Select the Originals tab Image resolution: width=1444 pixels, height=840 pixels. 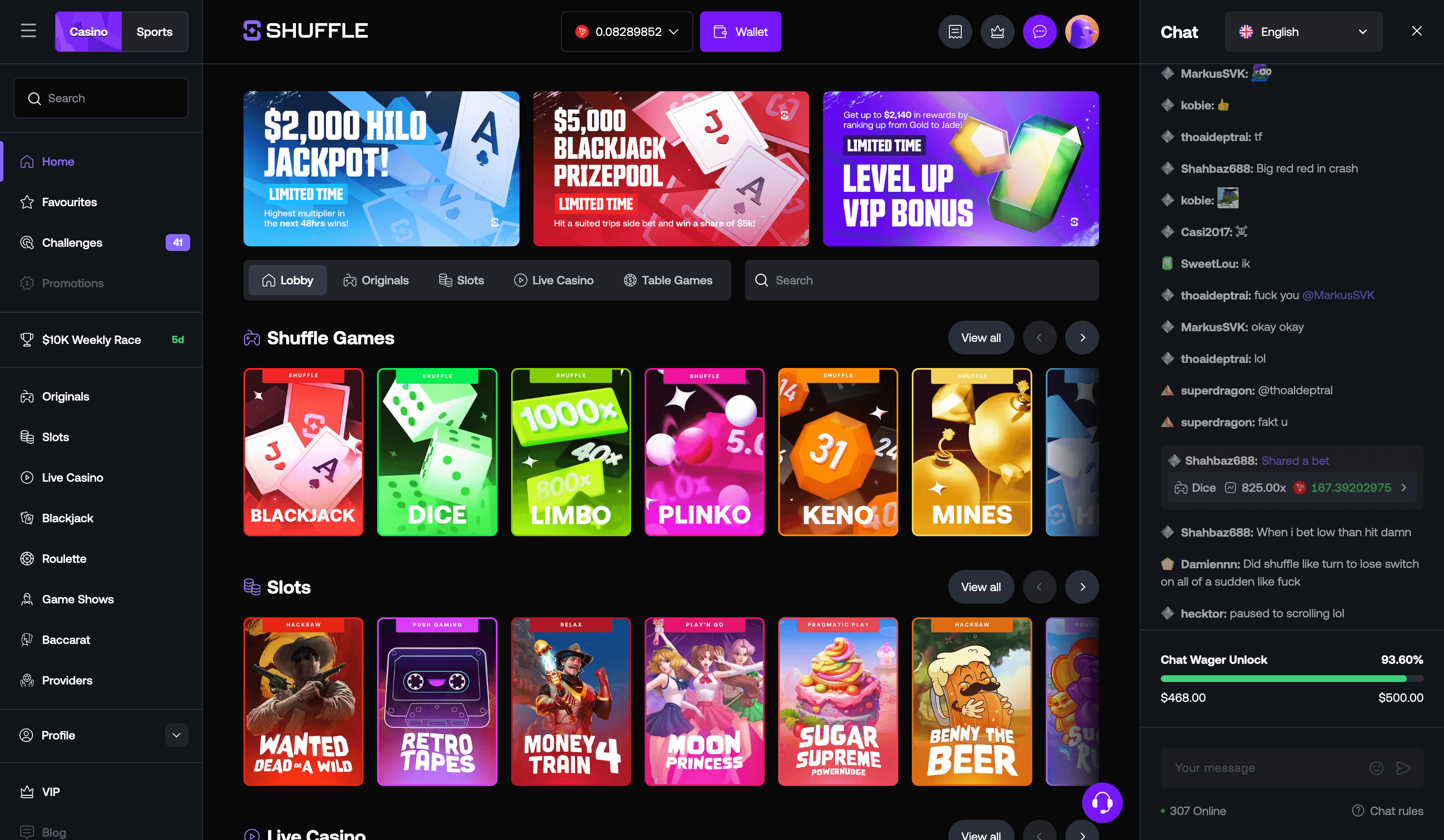[376, 280]
